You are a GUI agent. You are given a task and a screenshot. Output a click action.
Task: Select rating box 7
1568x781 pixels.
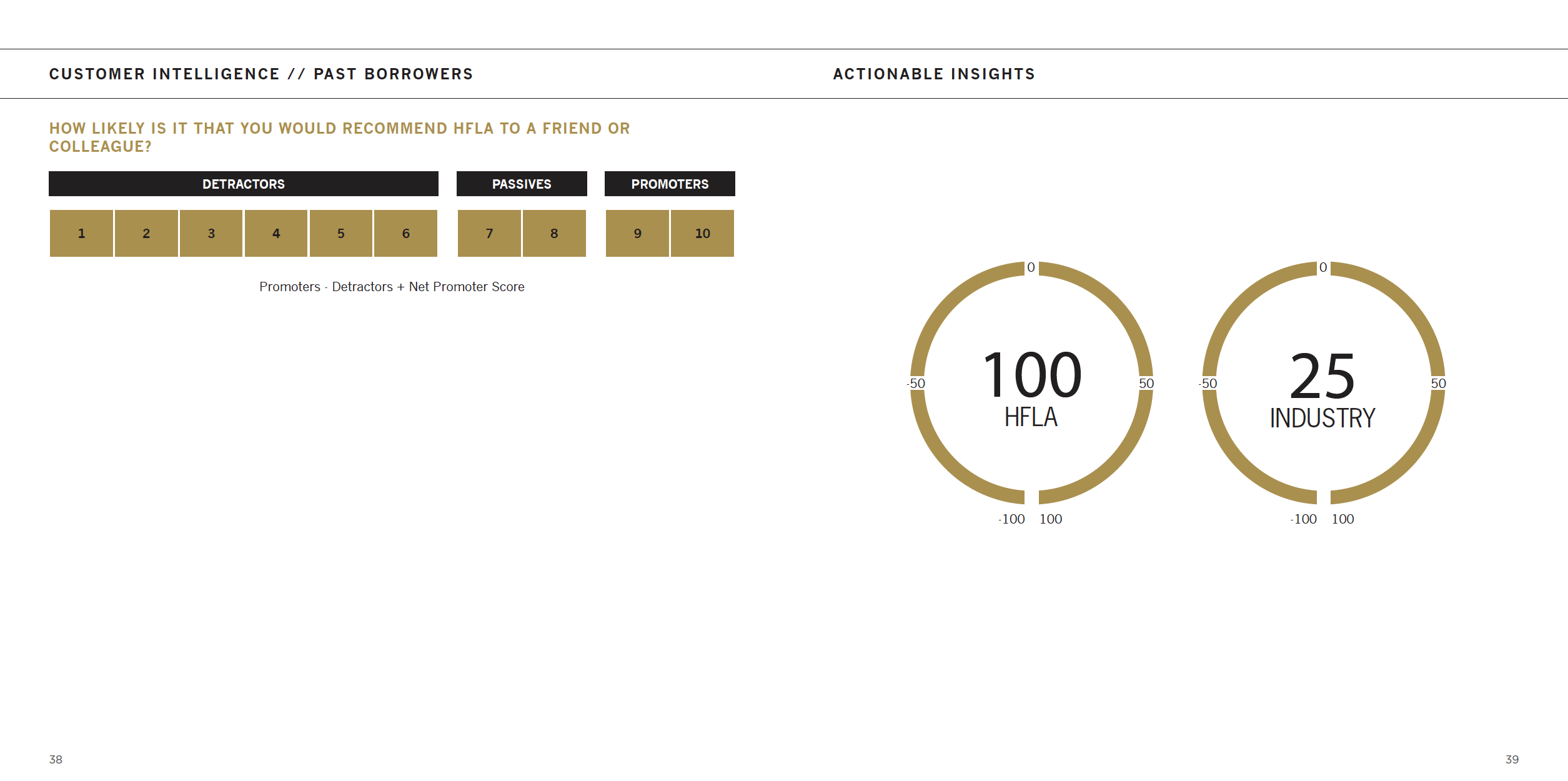(x=489, y=233)
